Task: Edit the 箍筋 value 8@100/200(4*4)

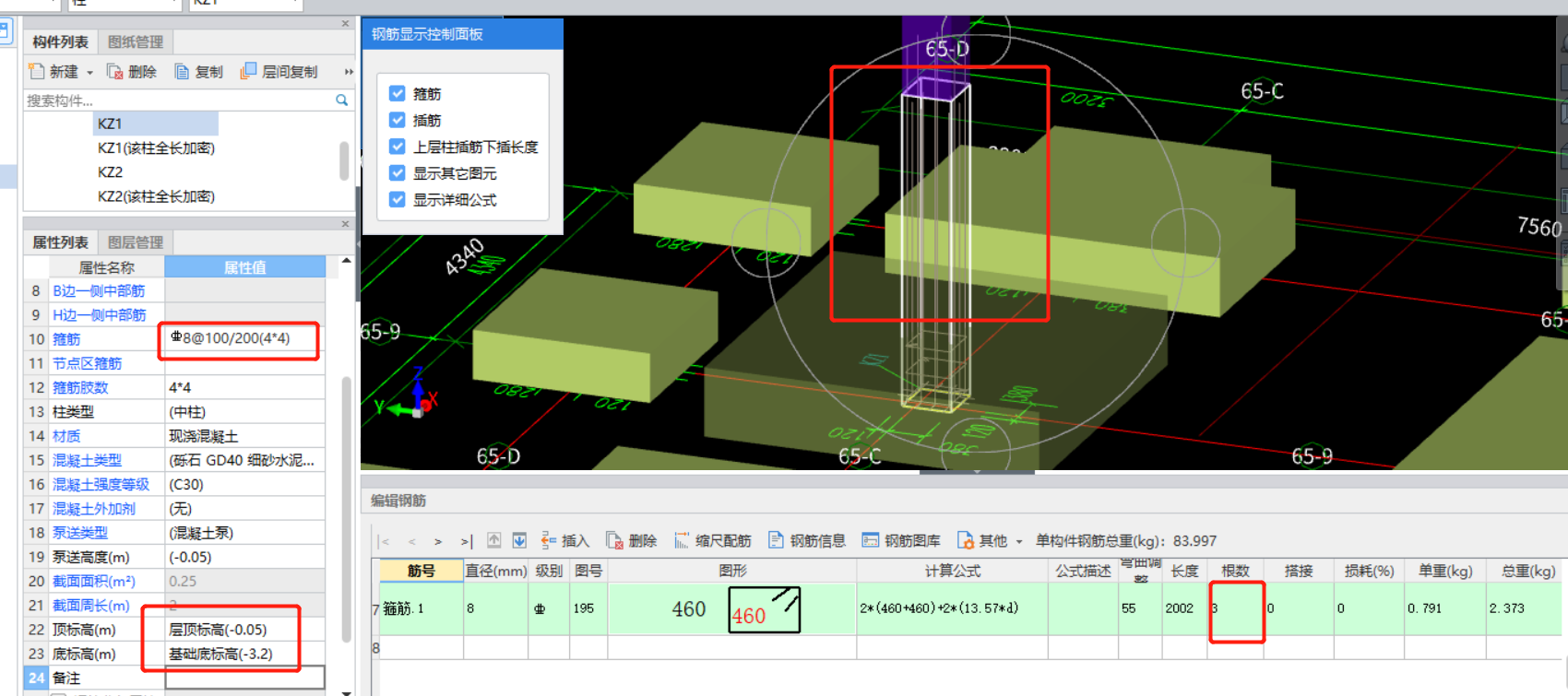Action: [244, 339]
